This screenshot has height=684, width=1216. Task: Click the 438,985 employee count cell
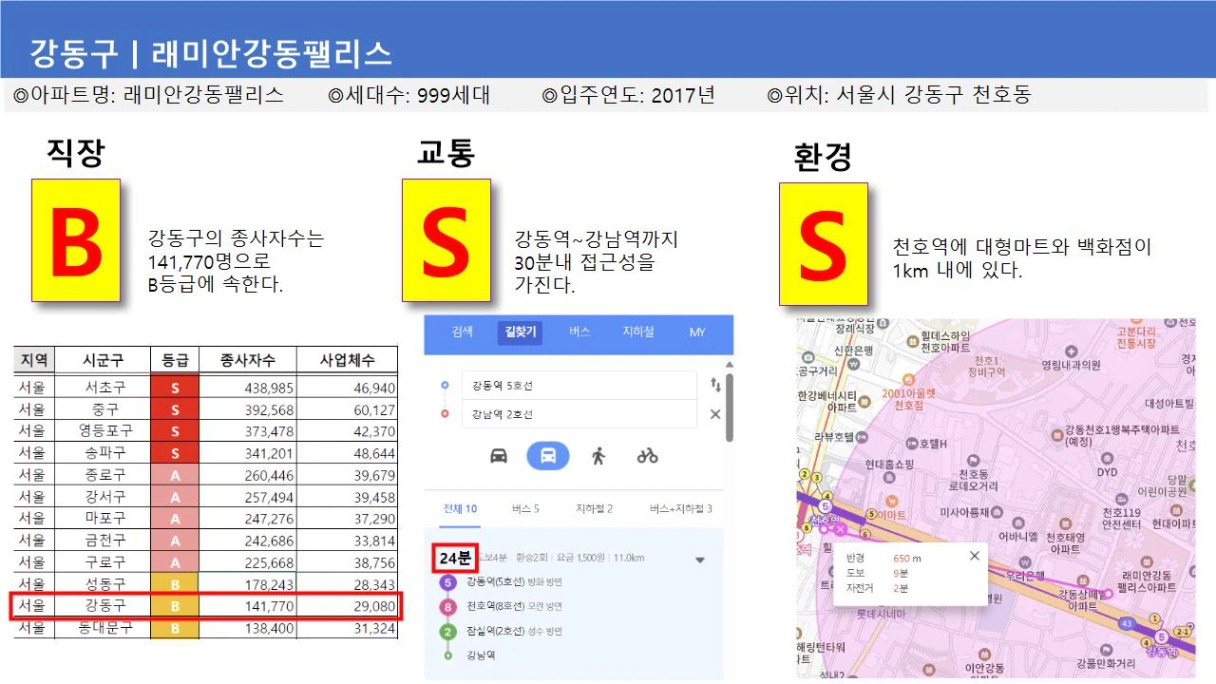pos(249,387)
